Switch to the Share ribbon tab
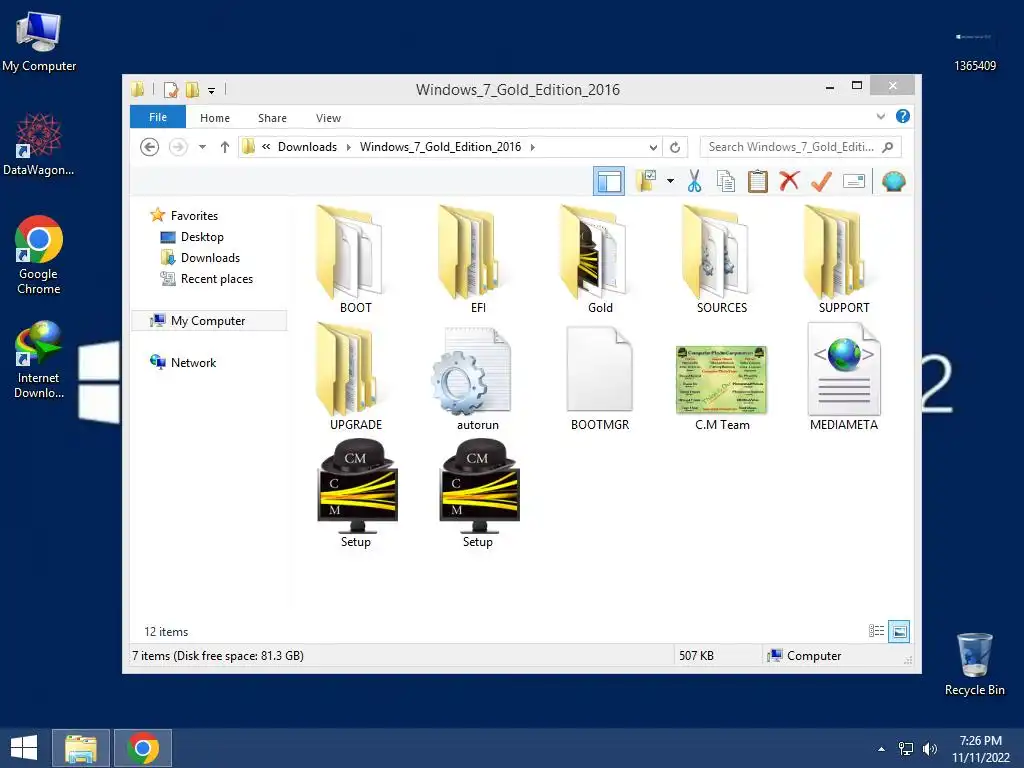The height and width of the screenshot is (768, 1024). (272, 118)
